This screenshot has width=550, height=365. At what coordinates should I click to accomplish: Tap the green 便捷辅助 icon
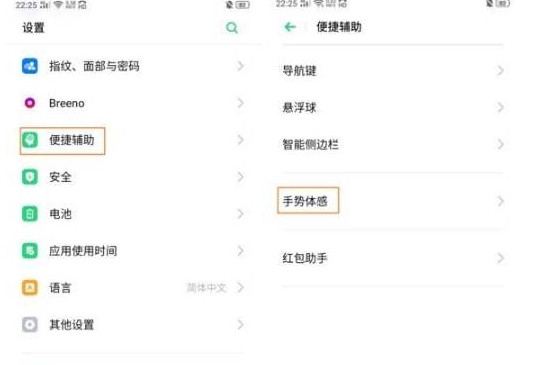click(x=30, y=140)
